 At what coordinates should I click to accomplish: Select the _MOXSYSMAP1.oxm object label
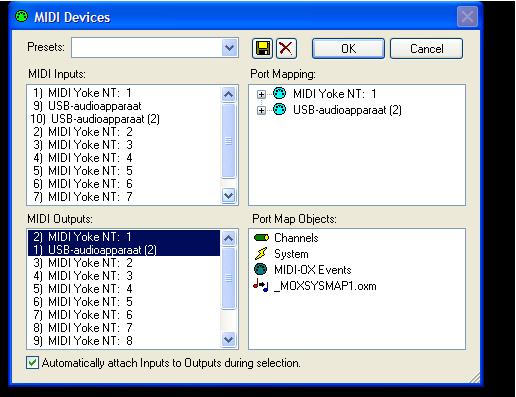tap(325, 286)
